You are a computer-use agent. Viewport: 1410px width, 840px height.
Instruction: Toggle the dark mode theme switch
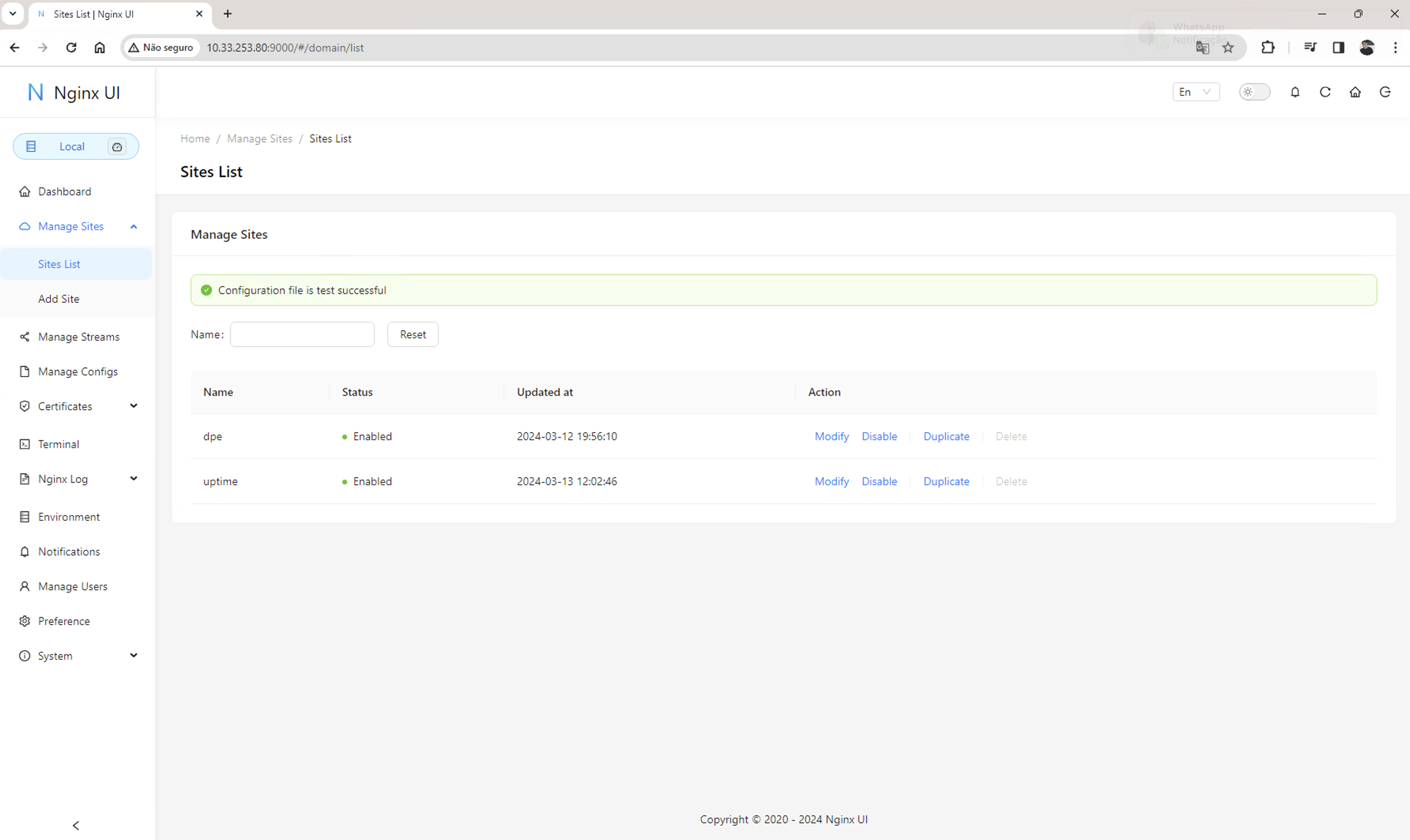(x=1254, y=92)
